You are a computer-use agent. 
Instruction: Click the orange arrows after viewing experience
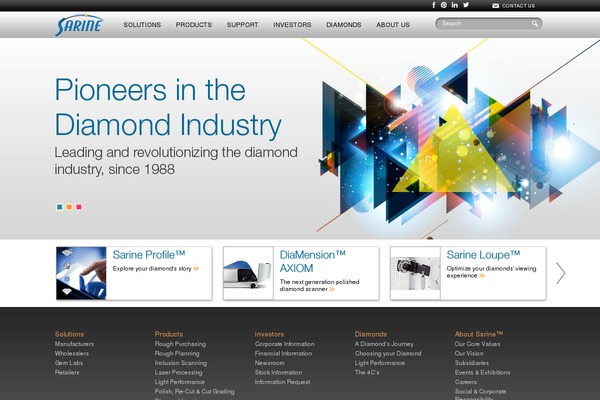click(x=482, y=276)
